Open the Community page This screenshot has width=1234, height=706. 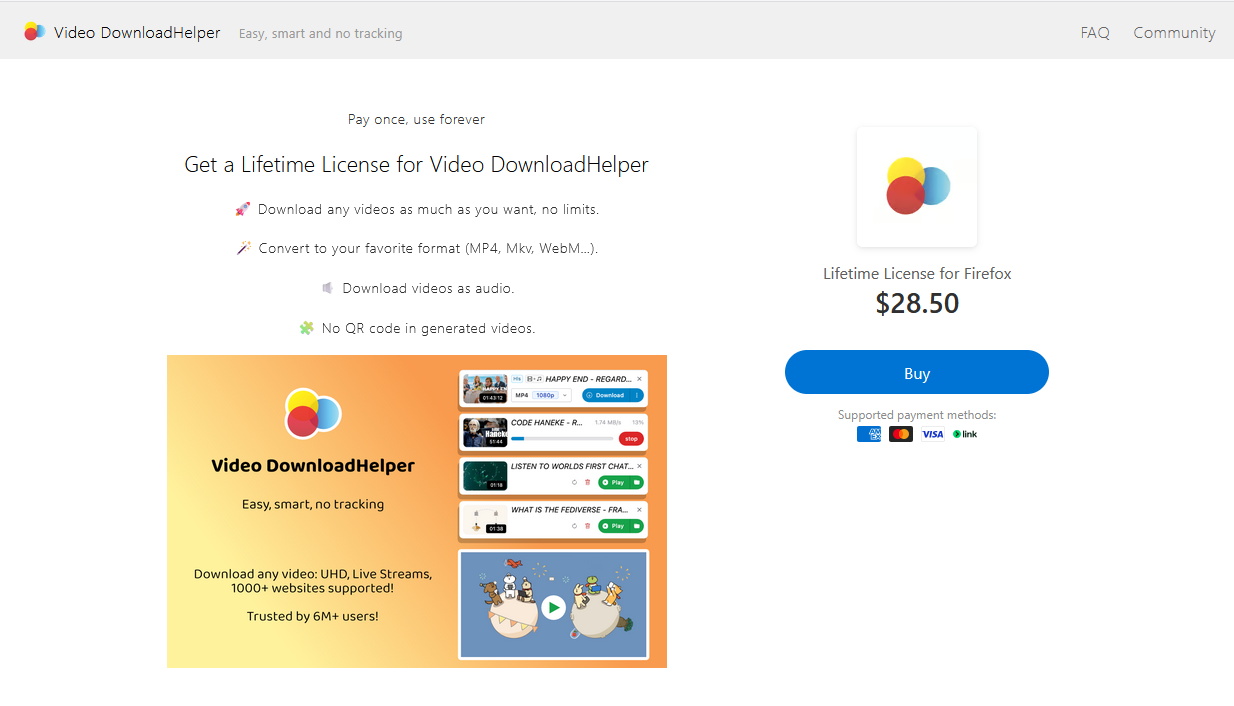pyautogui.click(x=1174, y=32)
